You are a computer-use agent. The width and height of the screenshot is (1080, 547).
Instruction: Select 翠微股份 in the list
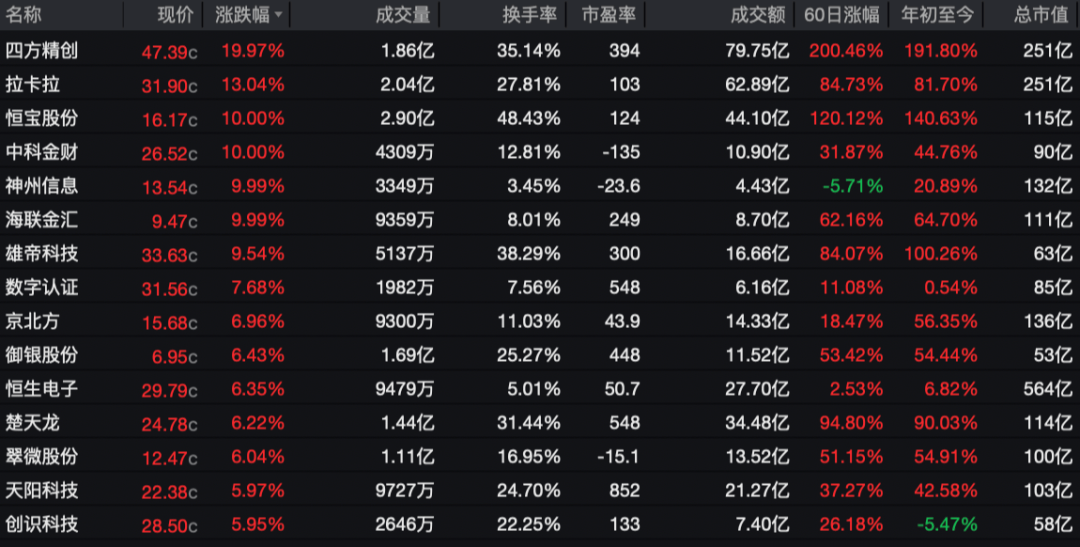[41, 457]
